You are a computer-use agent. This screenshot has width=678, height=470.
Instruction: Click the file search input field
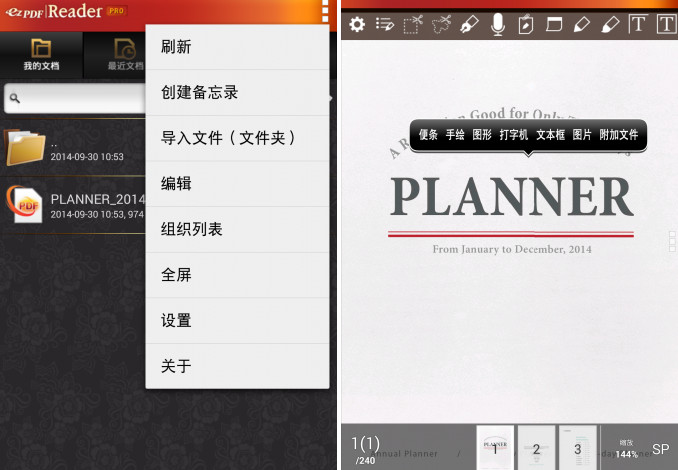click(75, 99)
